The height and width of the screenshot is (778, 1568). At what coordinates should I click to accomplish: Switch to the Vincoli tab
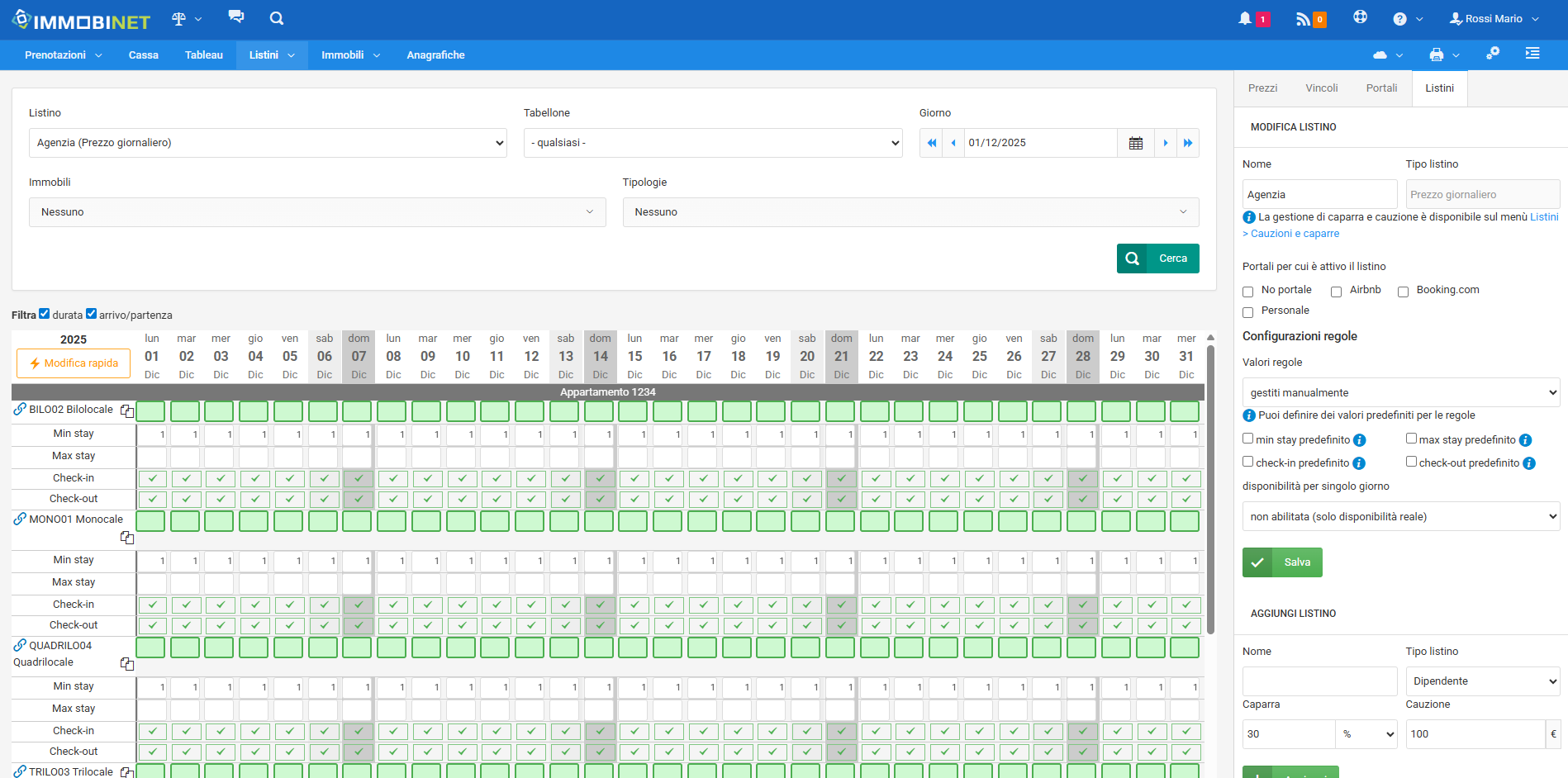point(1321,88)
